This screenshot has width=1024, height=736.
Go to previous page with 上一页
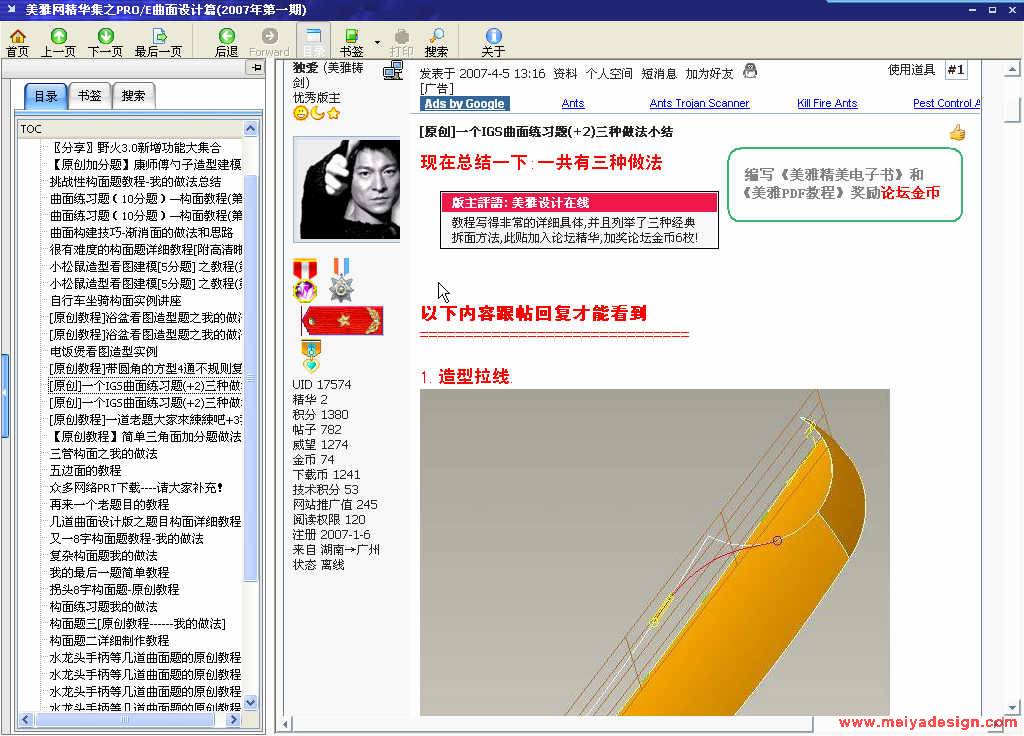[x=58, y=42]
